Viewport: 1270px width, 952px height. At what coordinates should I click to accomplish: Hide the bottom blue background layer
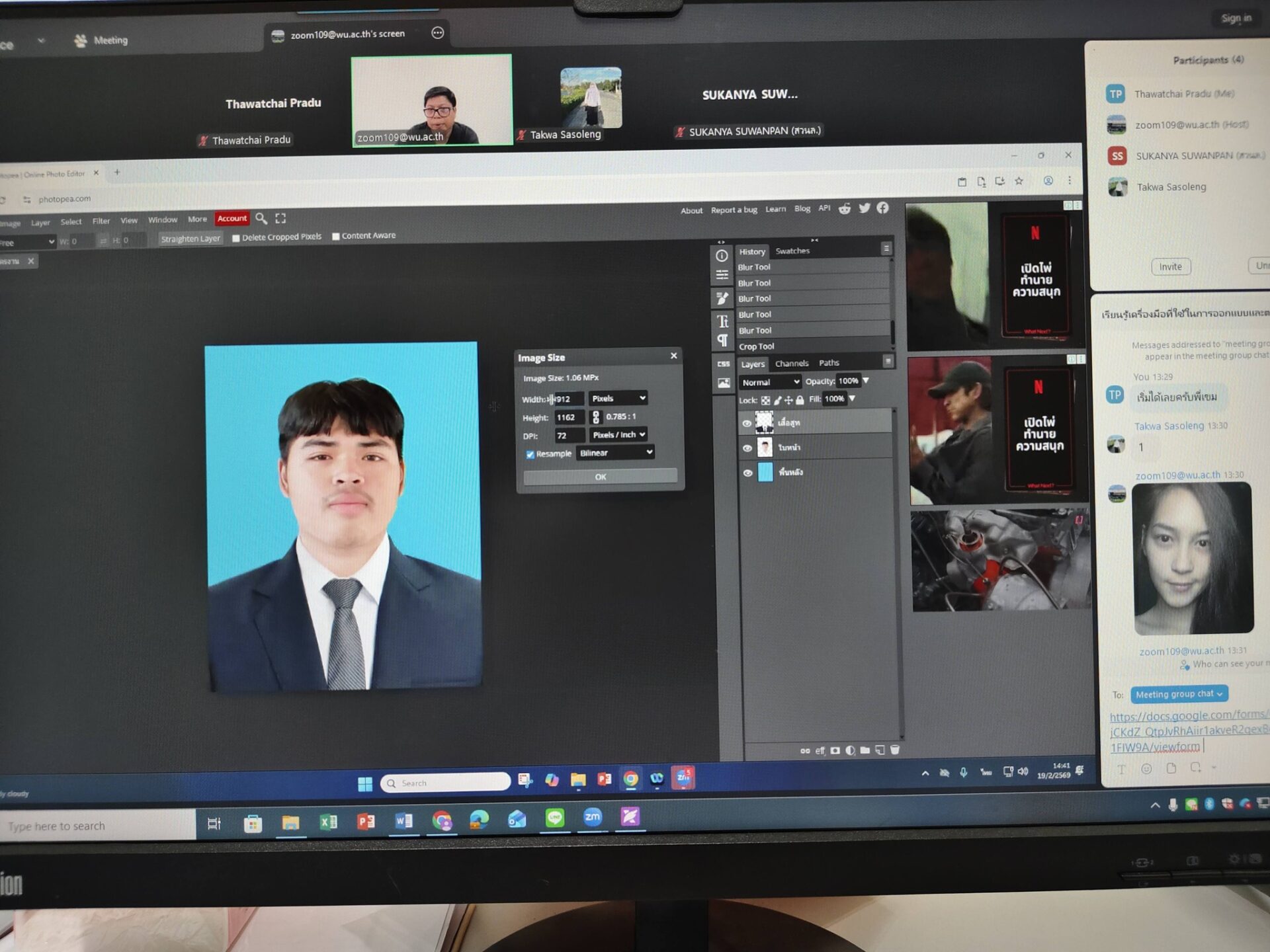pos(747,473)
